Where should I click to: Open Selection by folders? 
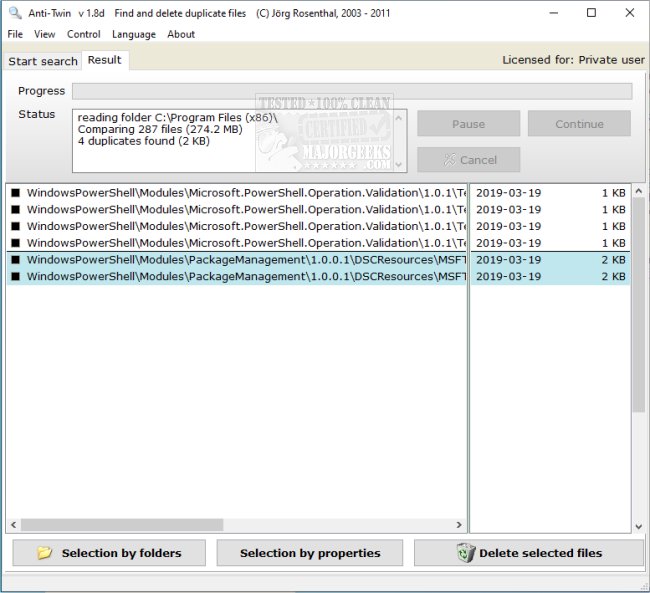(109, 553)
